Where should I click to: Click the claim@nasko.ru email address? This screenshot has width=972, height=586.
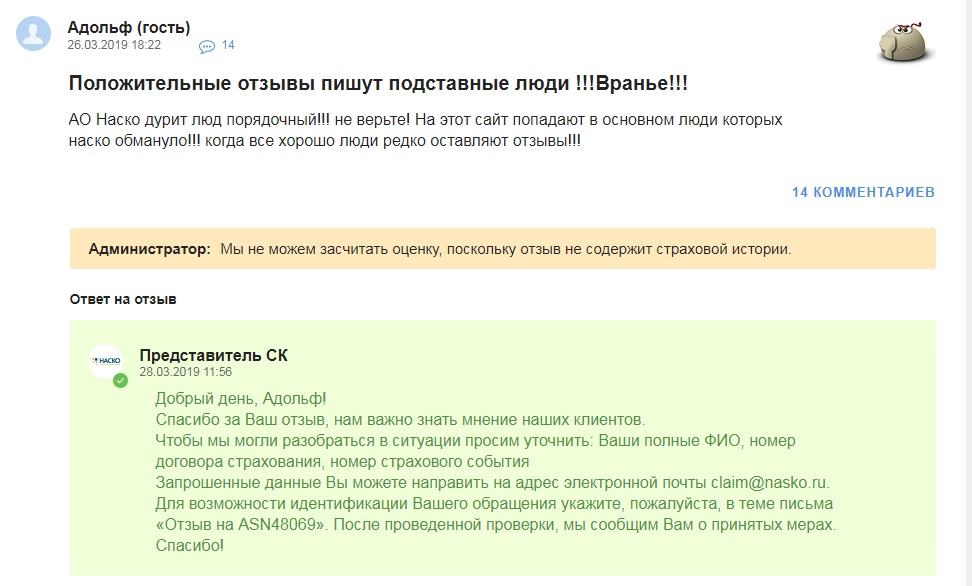pos(769,482)
